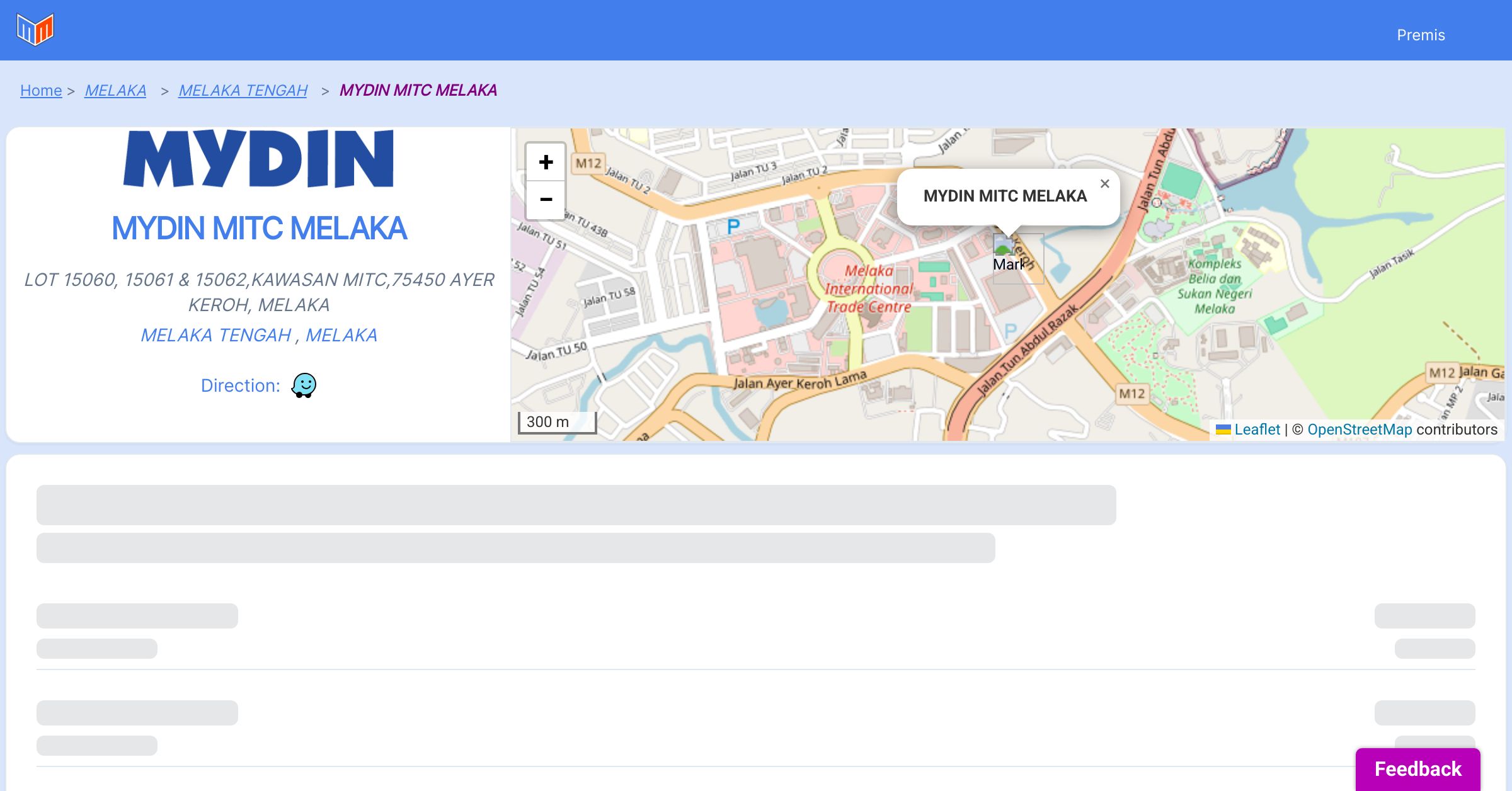Viewport: 1512px width, 791px height.
Task: Click current page MYDIN MITC MELAKA breadcrumb
Action: pos(418,91)
